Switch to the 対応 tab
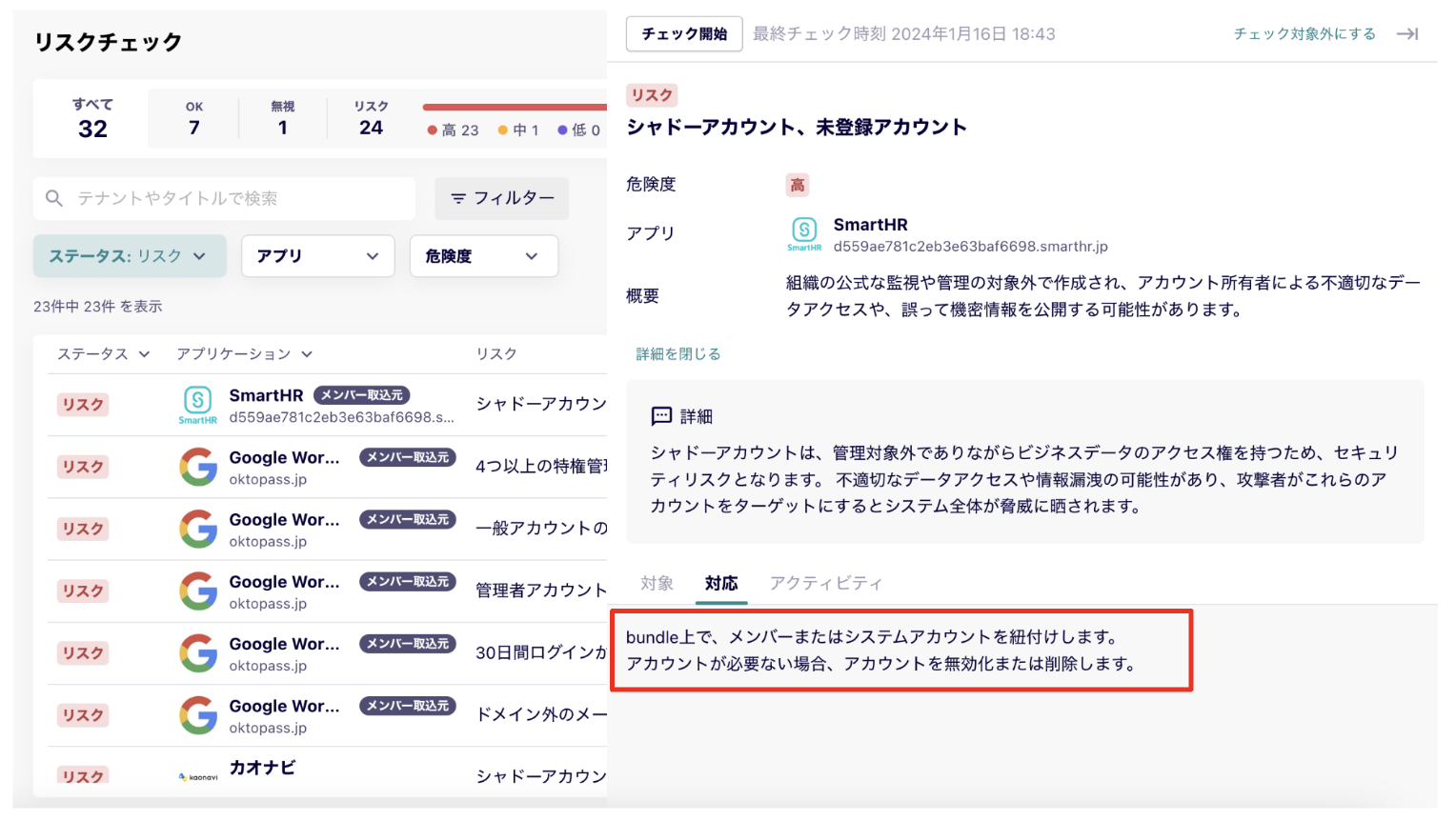This screenshot has width=1456, height=821. coord(721,583)
